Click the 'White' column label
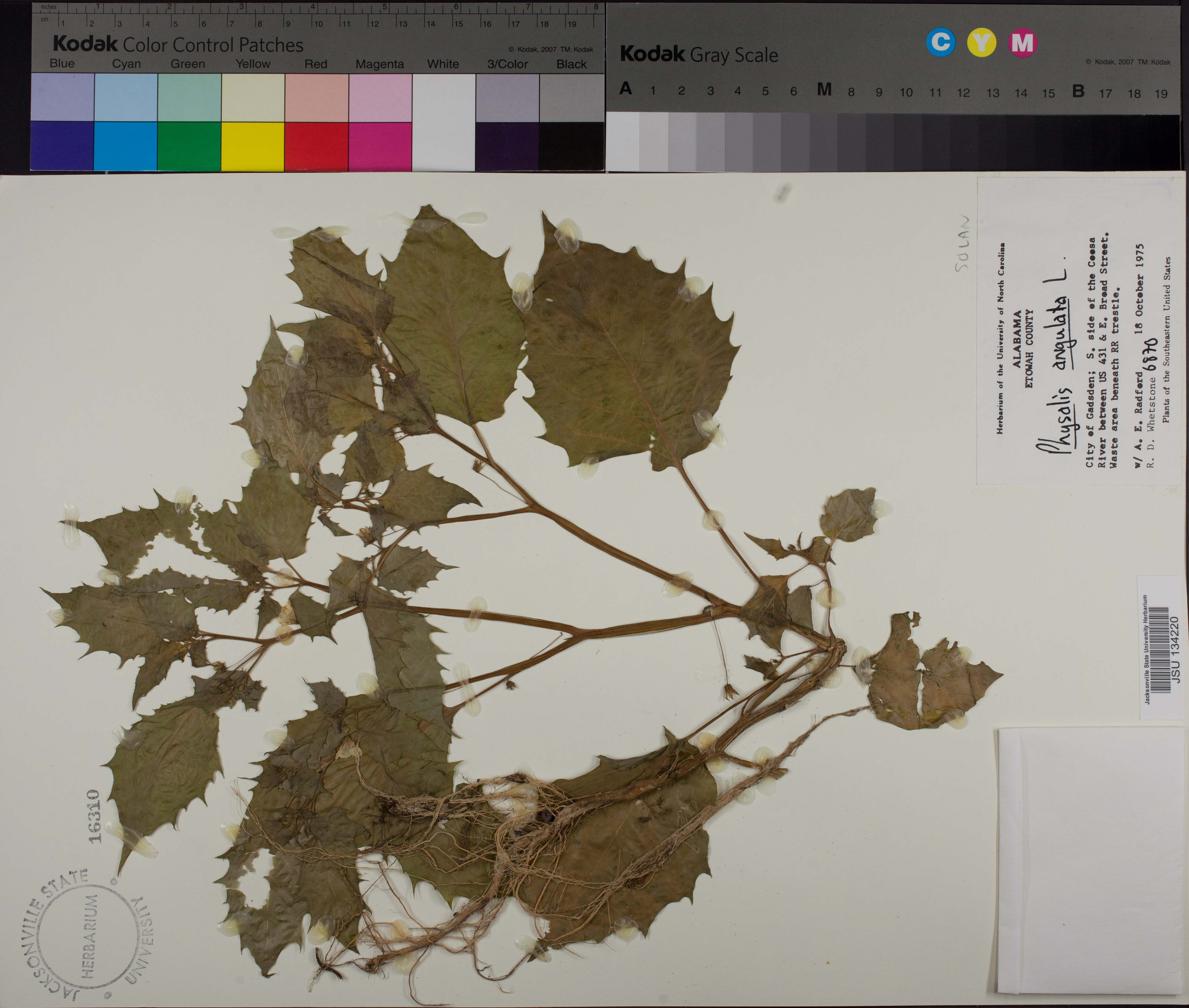1189x1008 pixels. coord(443,64)
